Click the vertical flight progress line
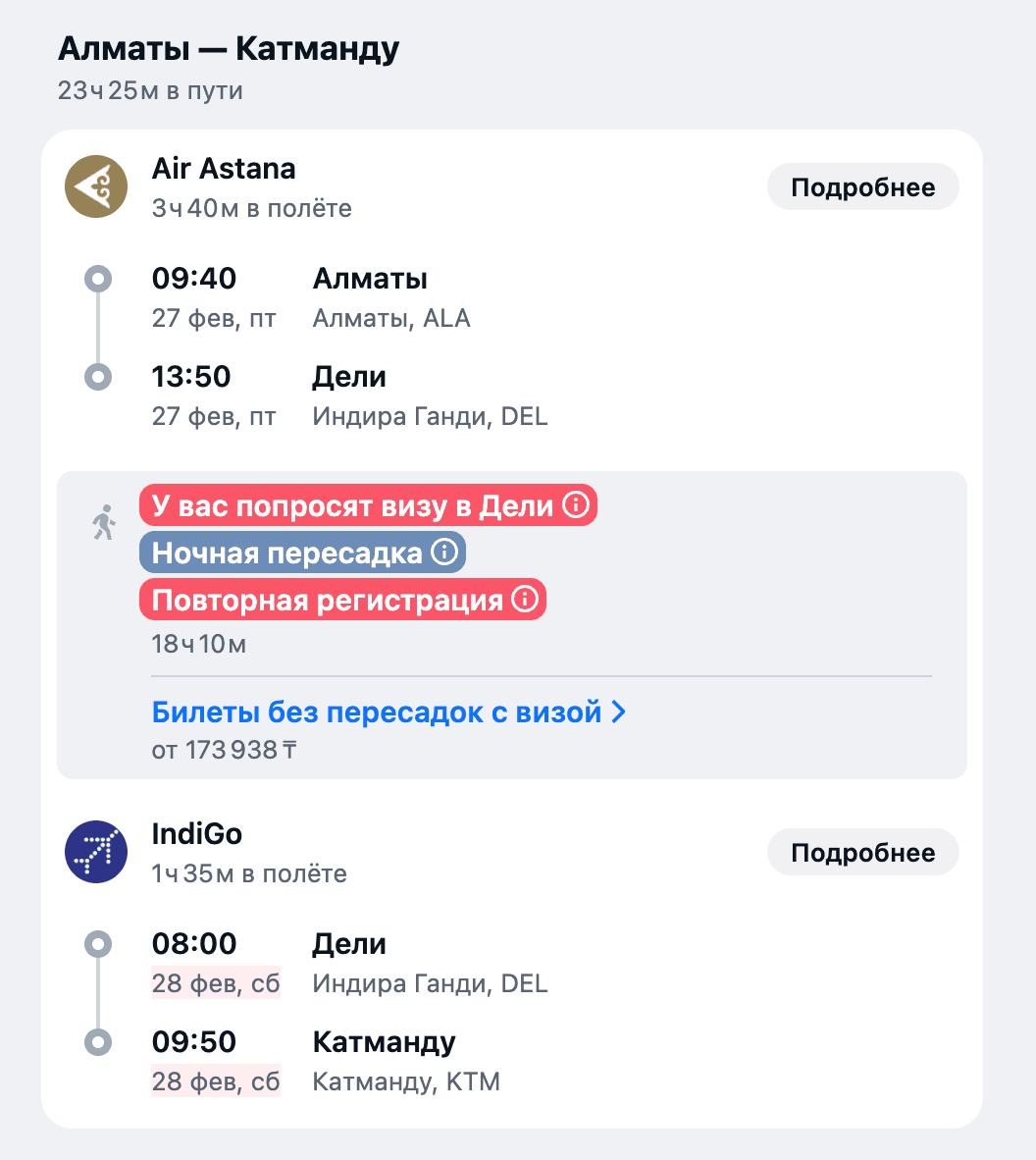This screenshot has height=1160, width=1036. 98,327
